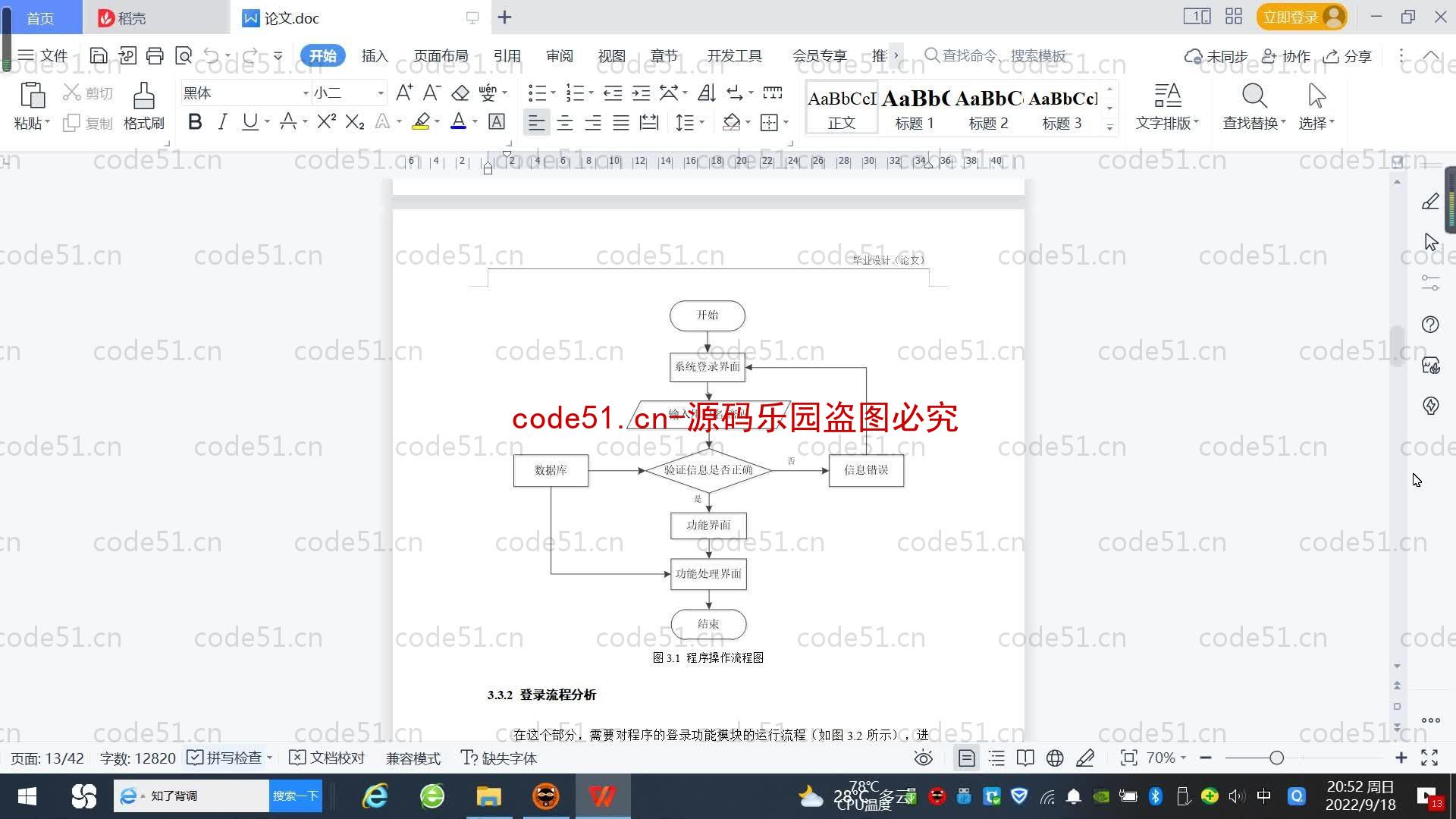This screenshot has height=819, width=1456.
Task: Click the Print Preview icon
Action: [x=183, y=55]
